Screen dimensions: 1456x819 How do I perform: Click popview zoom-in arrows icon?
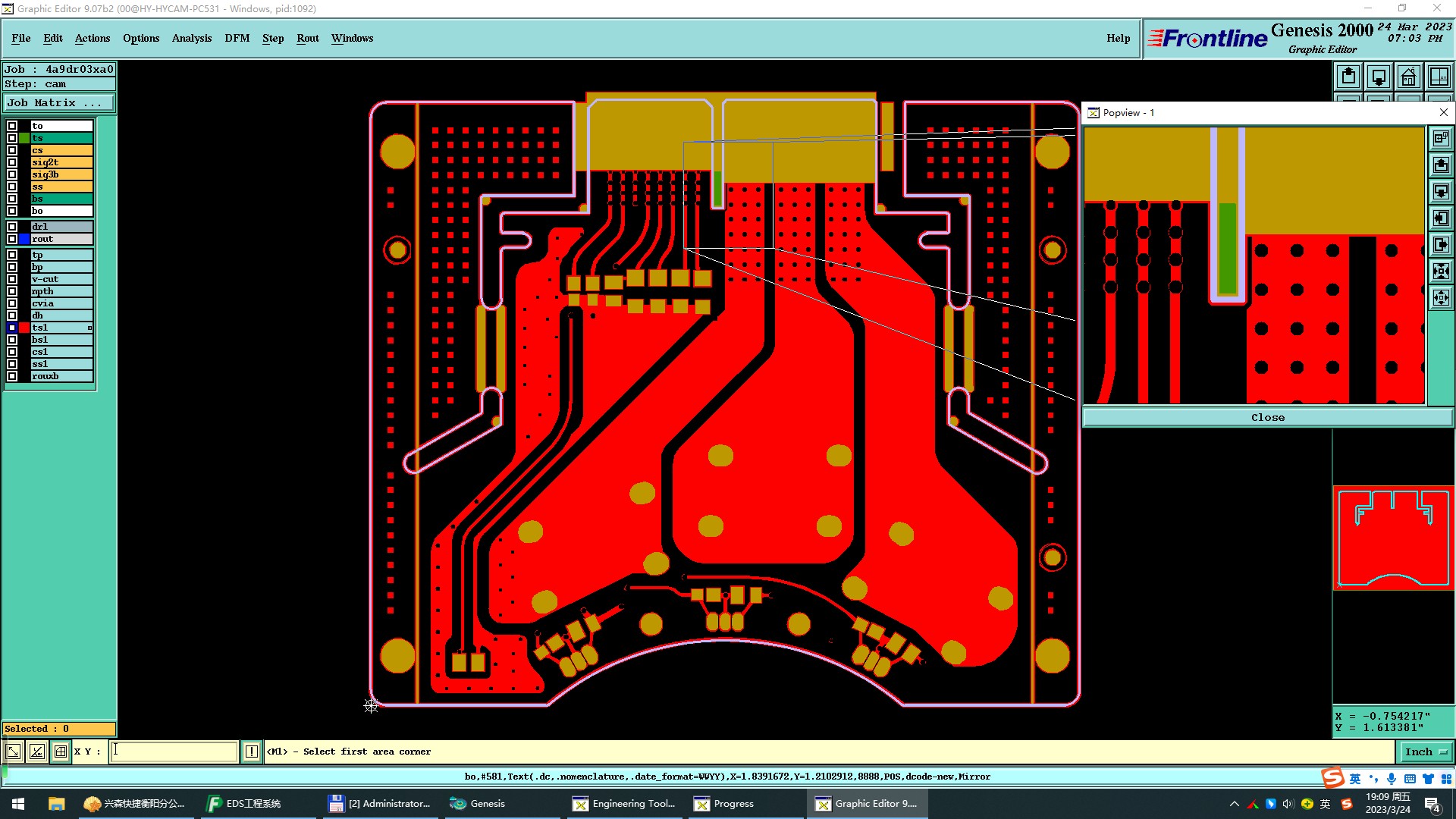coord(1441,271)
